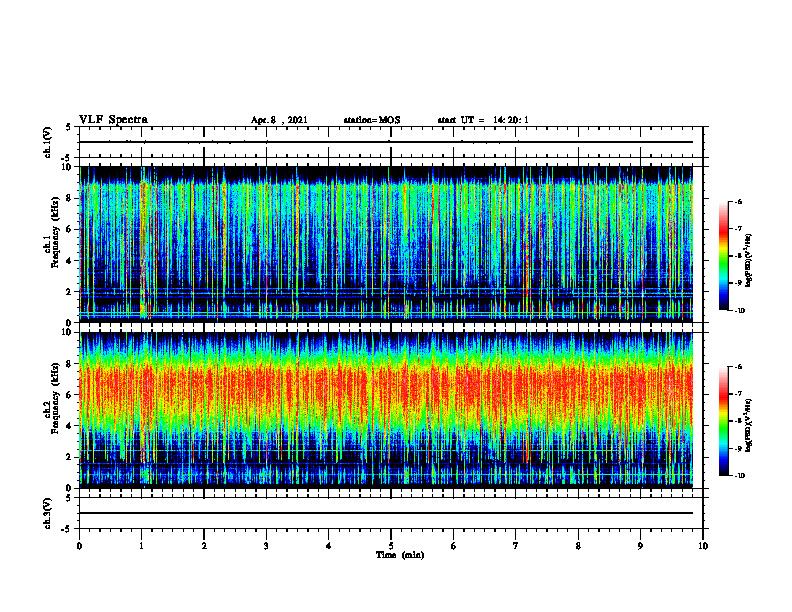Click the "station=MOS" label
This screenshot has width=792, height=612.
pos(372,120)
